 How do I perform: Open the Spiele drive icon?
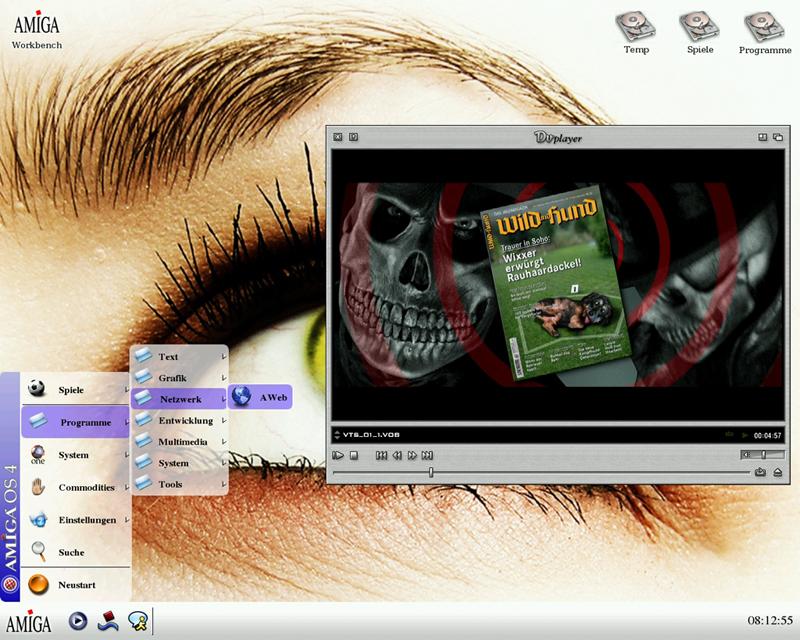[x=699, y=33]
